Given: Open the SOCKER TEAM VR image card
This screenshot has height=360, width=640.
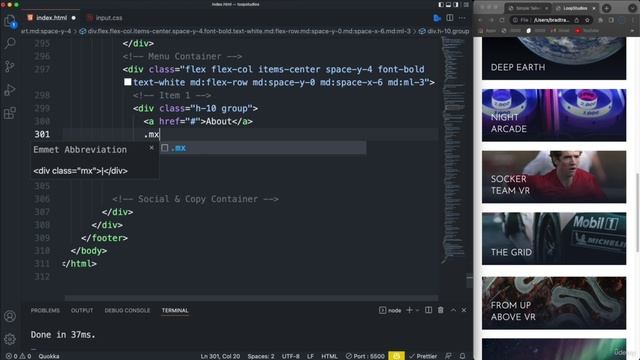Looking at the screenshot, I should 554,177.
